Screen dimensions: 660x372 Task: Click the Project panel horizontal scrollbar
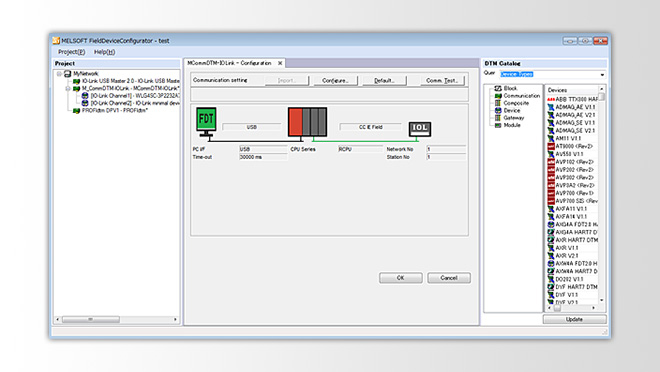click(x=117, y=319)
